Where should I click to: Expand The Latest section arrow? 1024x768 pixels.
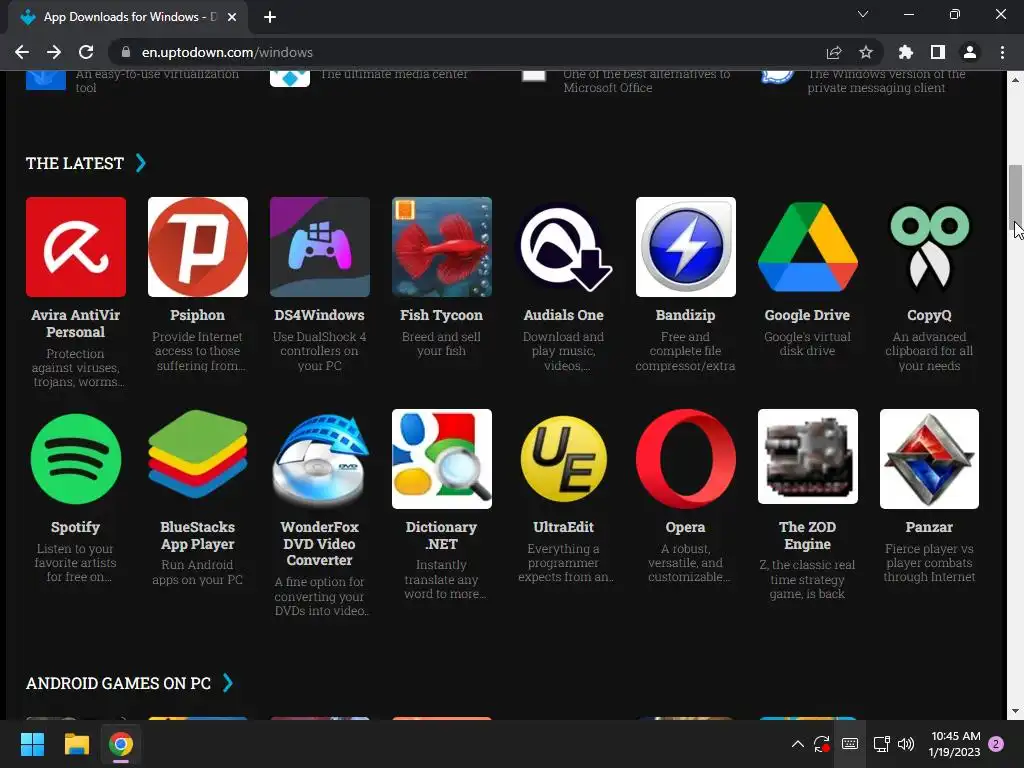point(140,163)
